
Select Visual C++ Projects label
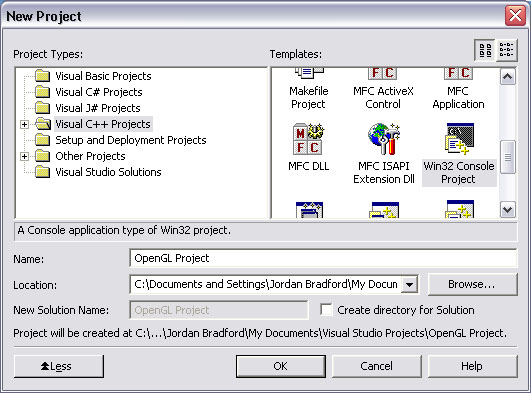103,124
